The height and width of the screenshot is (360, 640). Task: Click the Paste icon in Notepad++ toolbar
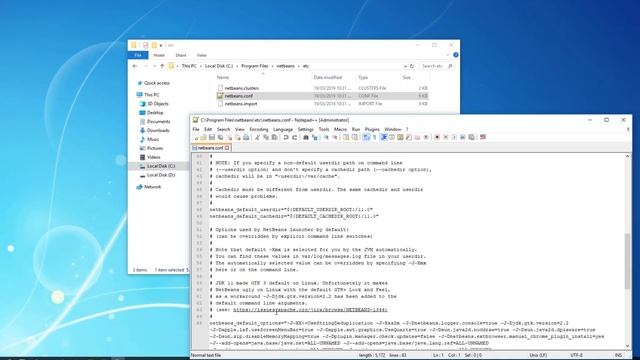point(274,138)
